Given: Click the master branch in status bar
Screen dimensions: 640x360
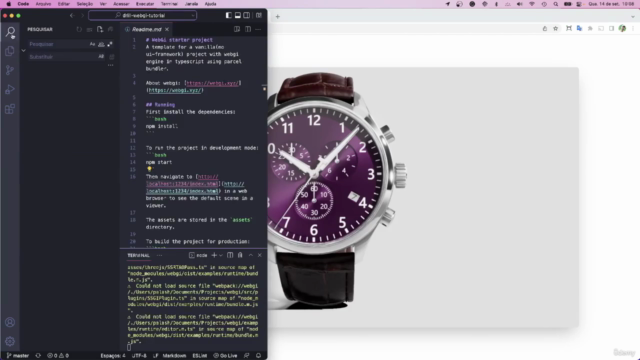Looking at the screenshot, I should coord(18,356).
